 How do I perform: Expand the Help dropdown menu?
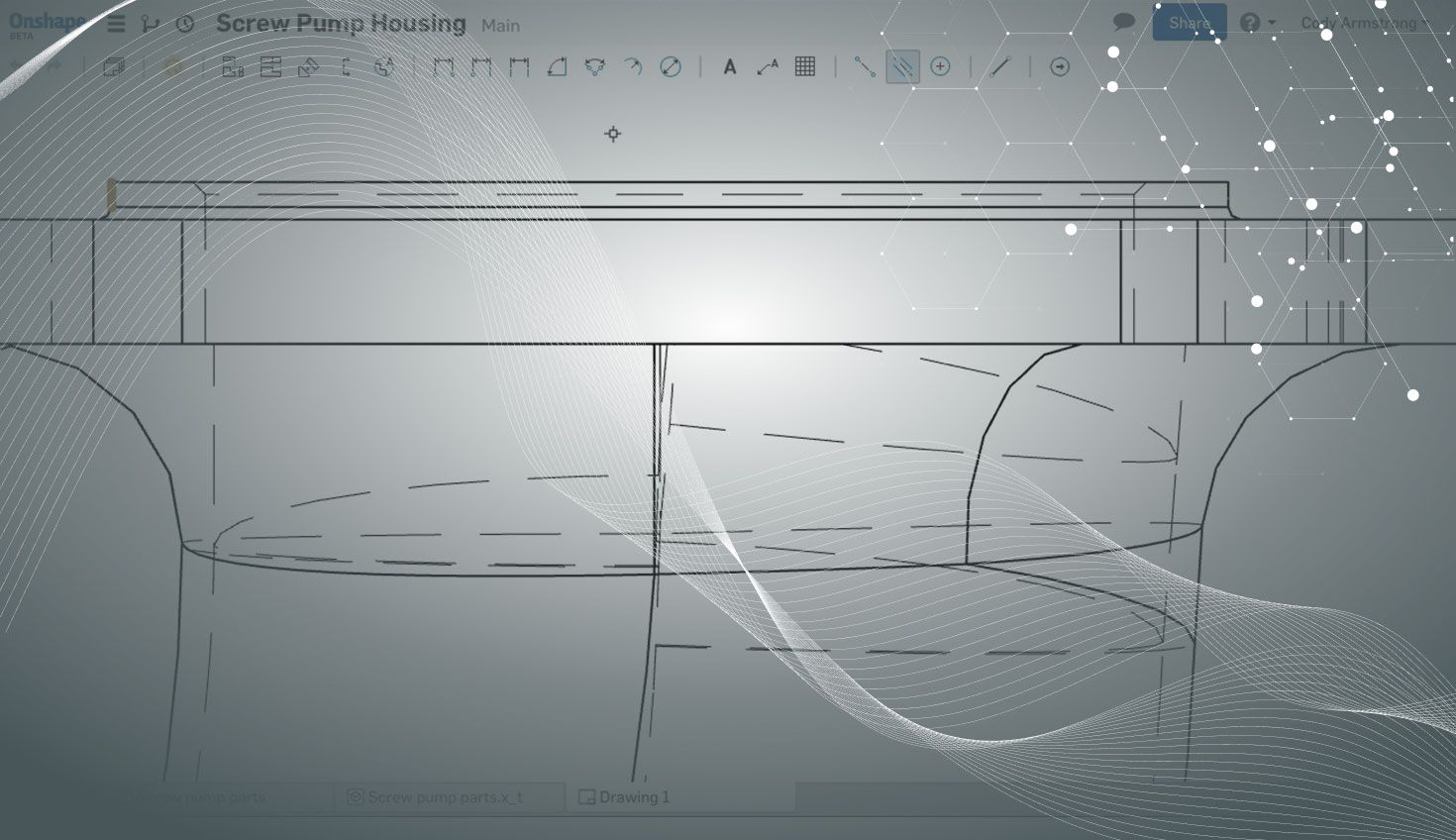[1257, 23]
